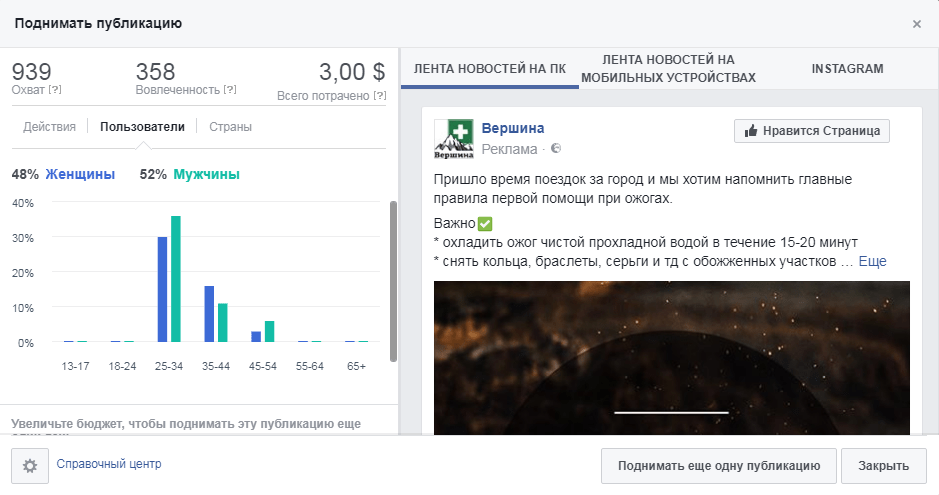Click the 25-34 age axis label

(x=169, y=366)
